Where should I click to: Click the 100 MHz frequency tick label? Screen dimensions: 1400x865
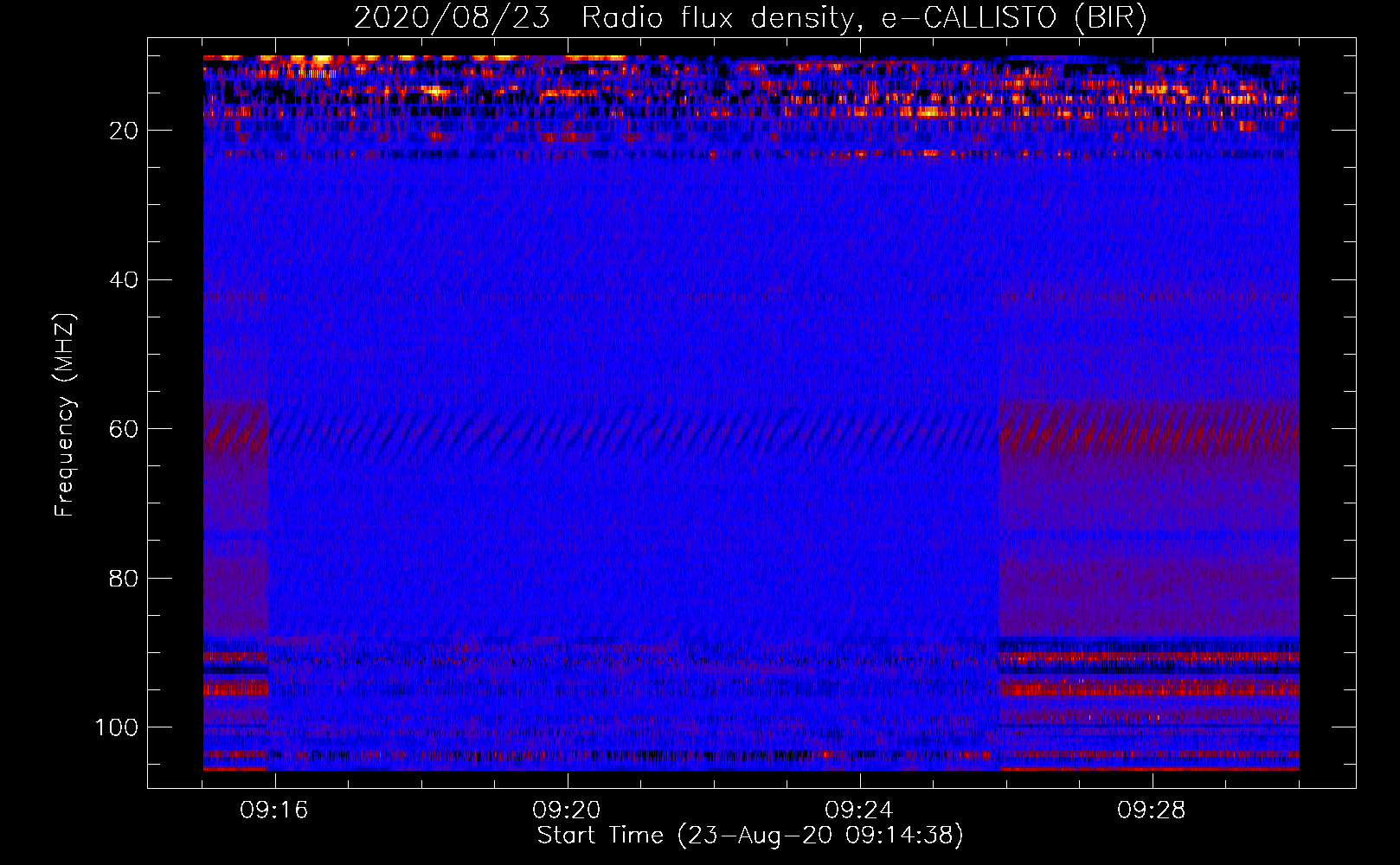tap(117, 727)
